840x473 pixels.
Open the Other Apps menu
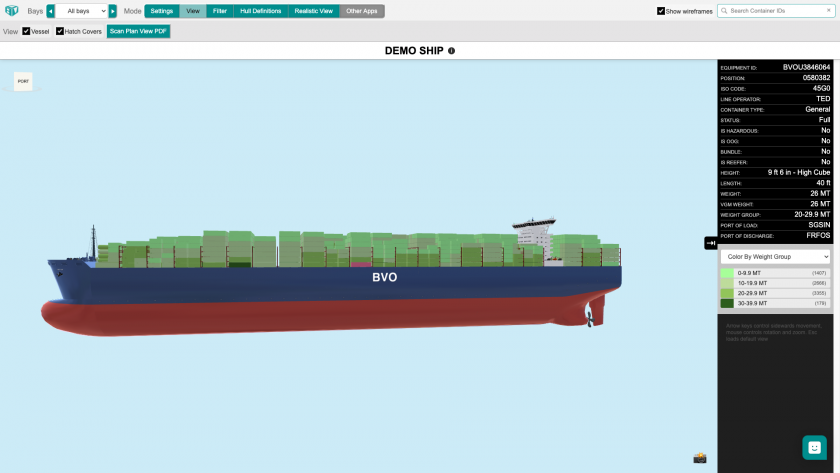(x=362, y=11)
